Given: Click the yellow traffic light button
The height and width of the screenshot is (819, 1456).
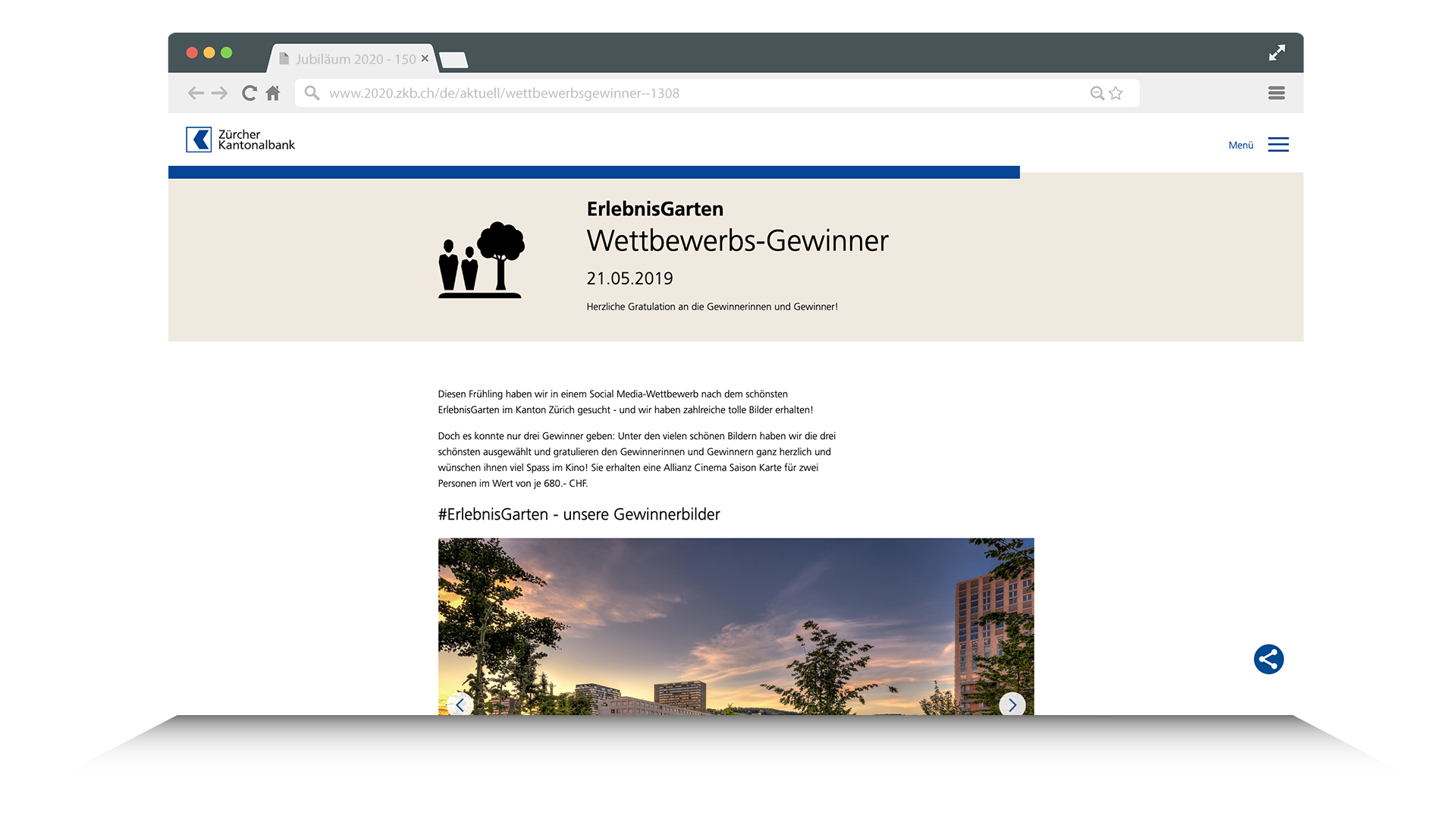Looking at the screenshot, I should tap(209, 52).
